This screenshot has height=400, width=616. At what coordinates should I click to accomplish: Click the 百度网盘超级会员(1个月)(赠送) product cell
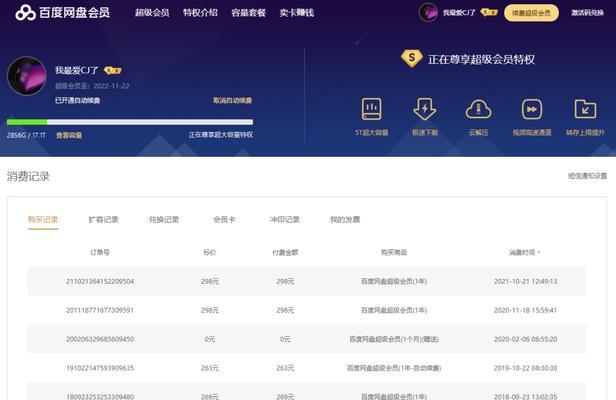(394, 339)
